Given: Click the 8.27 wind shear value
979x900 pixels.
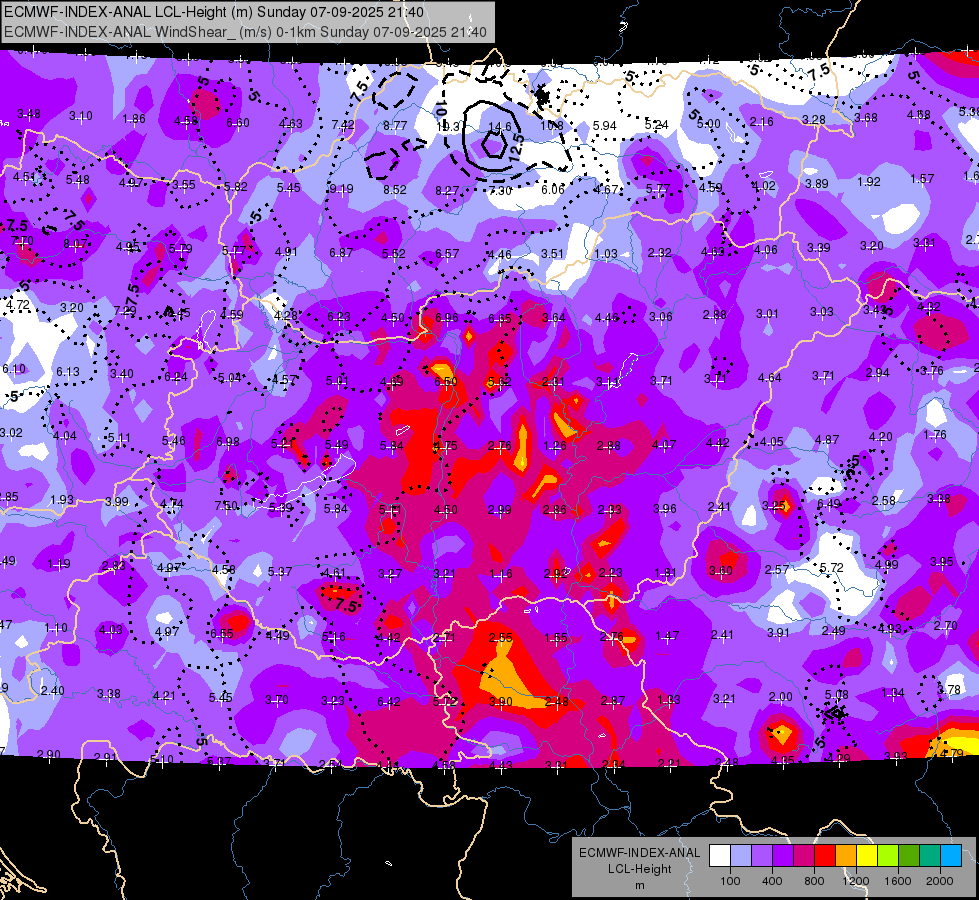Looking at the screenshot, I should coord(447,190).
